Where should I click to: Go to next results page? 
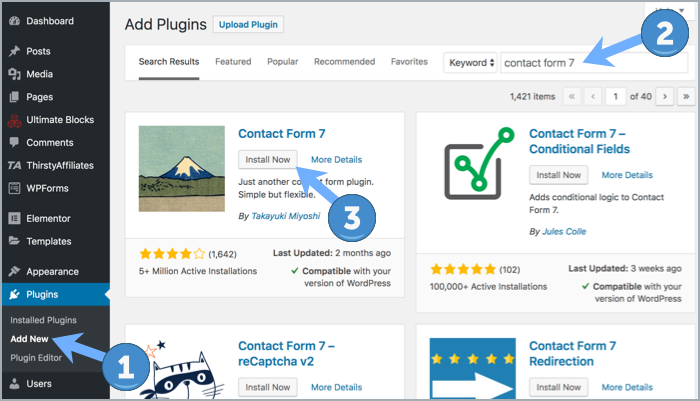665,96
